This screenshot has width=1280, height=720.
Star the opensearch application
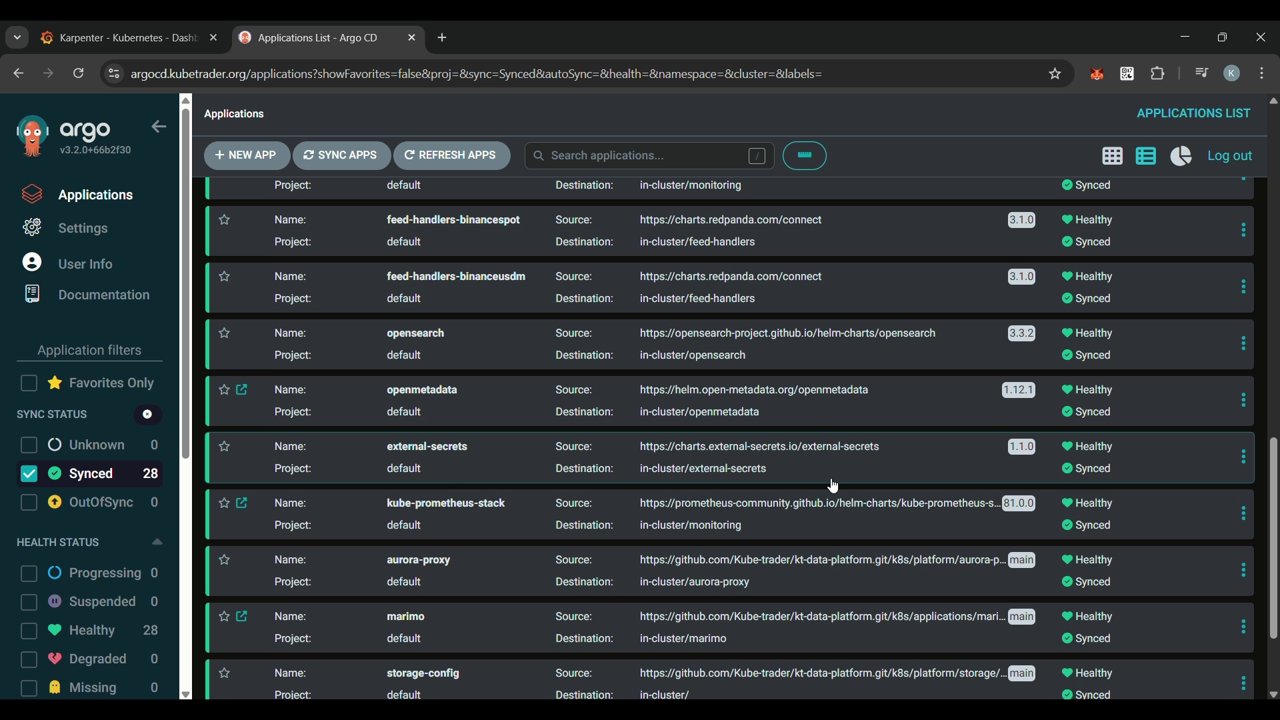(224, 333)
